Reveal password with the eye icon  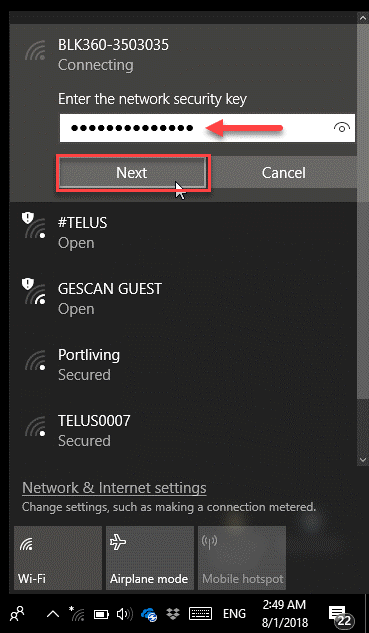point(342,128)
